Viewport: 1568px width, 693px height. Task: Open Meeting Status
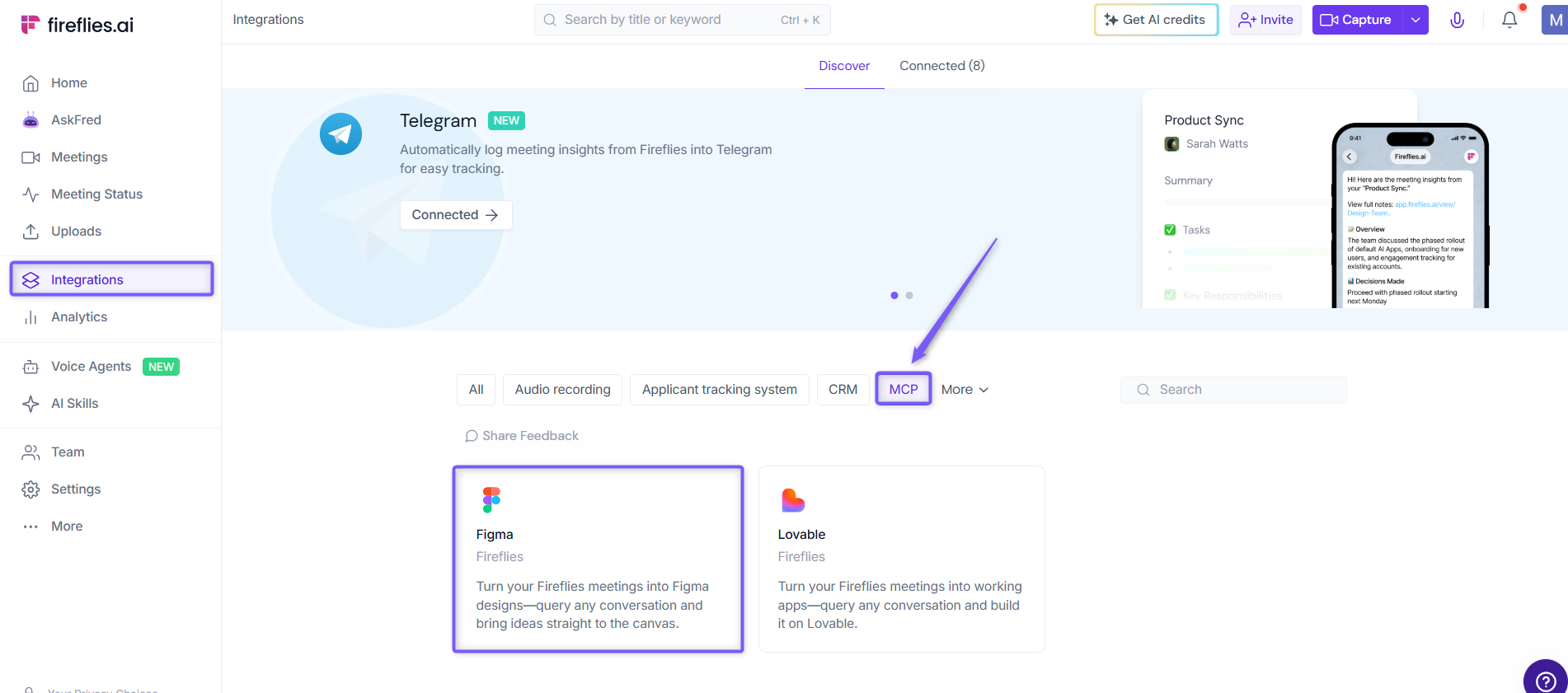click(x=96, y=194)
